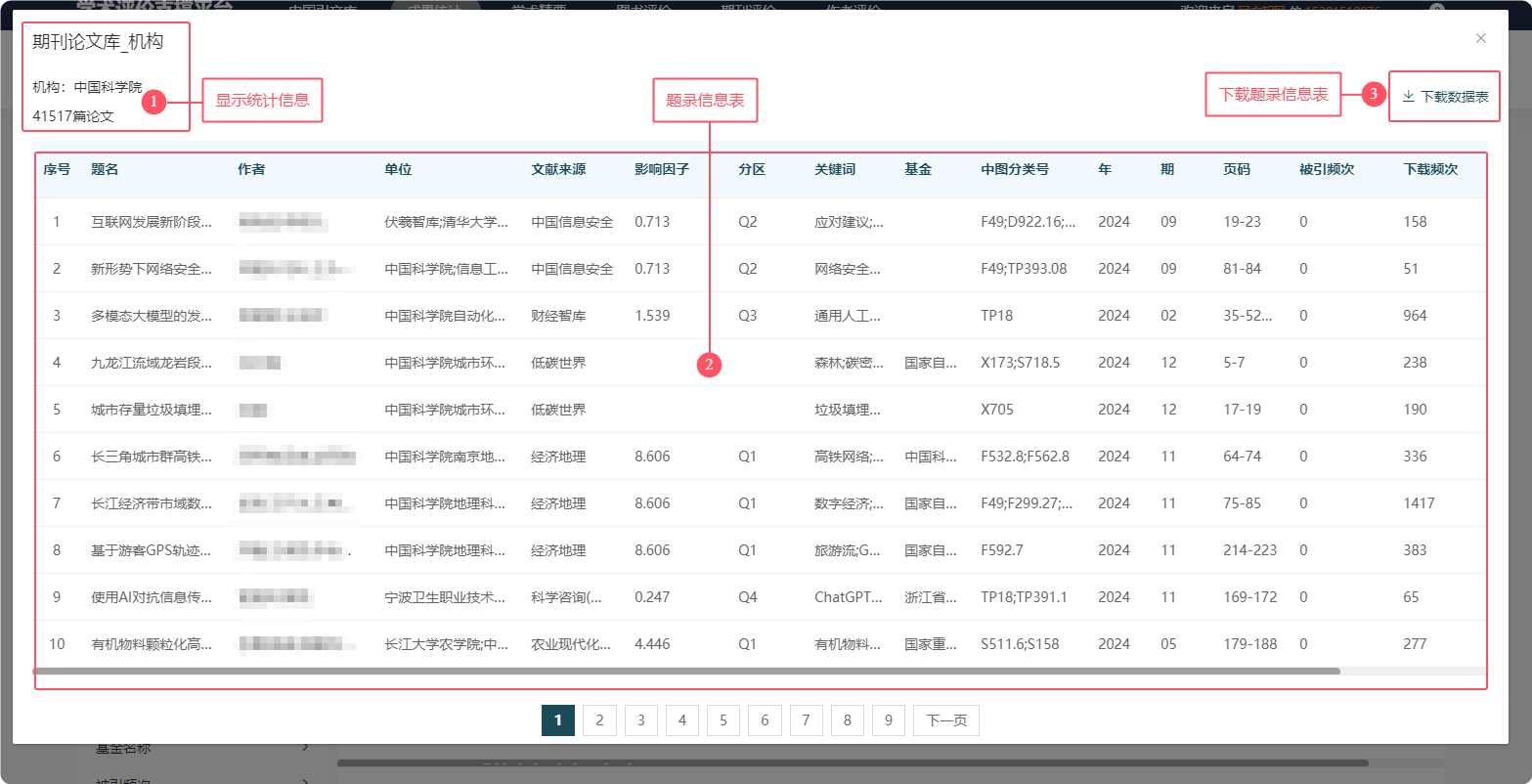The height and width of the screenshot is (784, 1532).
Task: Click download count 1417 cell
Action: click(1419, 503)
